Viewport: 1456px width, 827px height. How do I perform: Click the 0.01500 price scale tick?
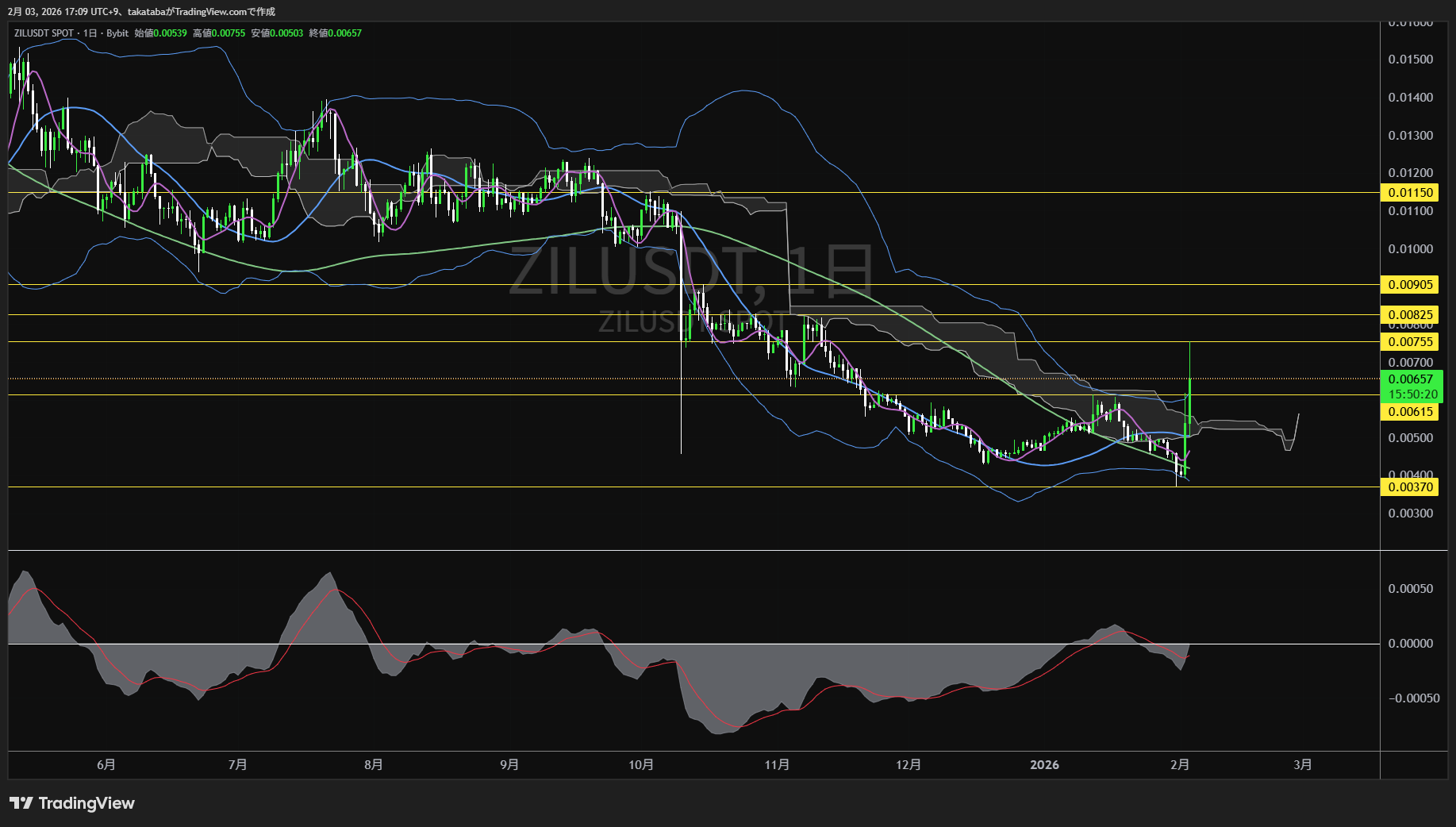coord(1410,60)
